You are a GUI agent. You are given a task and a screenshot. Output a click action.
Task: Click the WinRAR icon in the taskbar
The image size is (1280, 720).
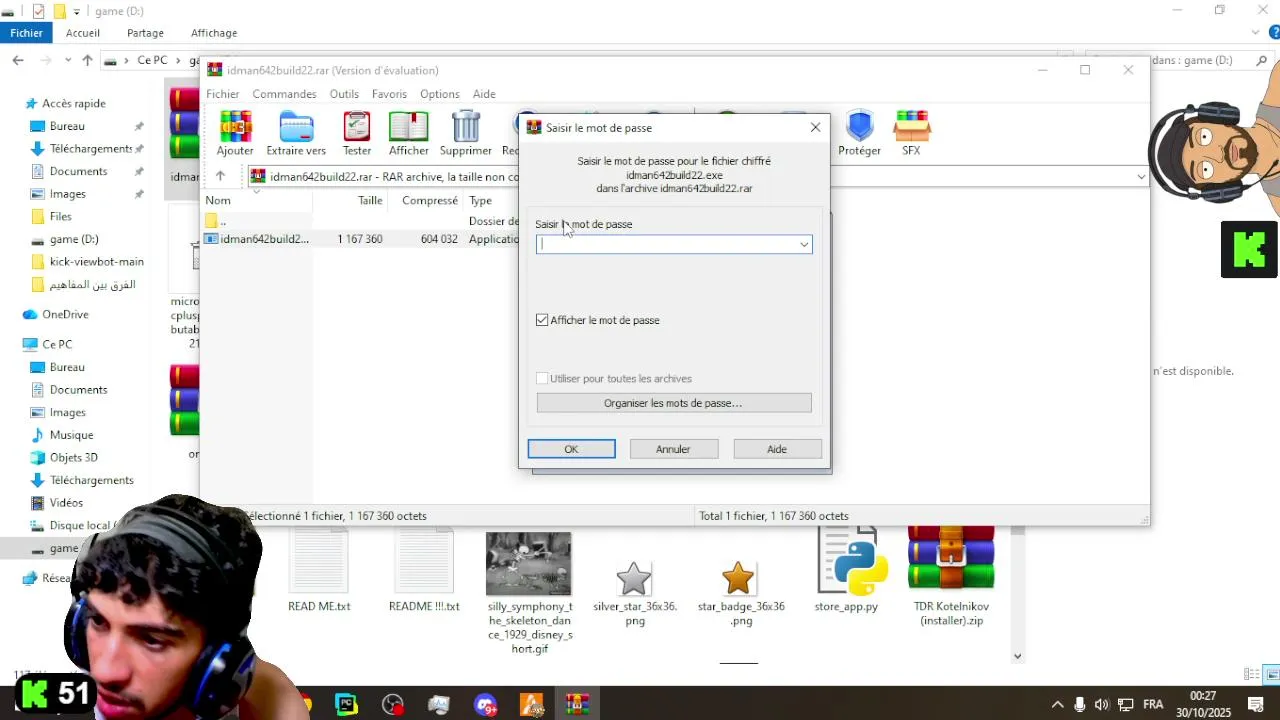tap(577, 705)
